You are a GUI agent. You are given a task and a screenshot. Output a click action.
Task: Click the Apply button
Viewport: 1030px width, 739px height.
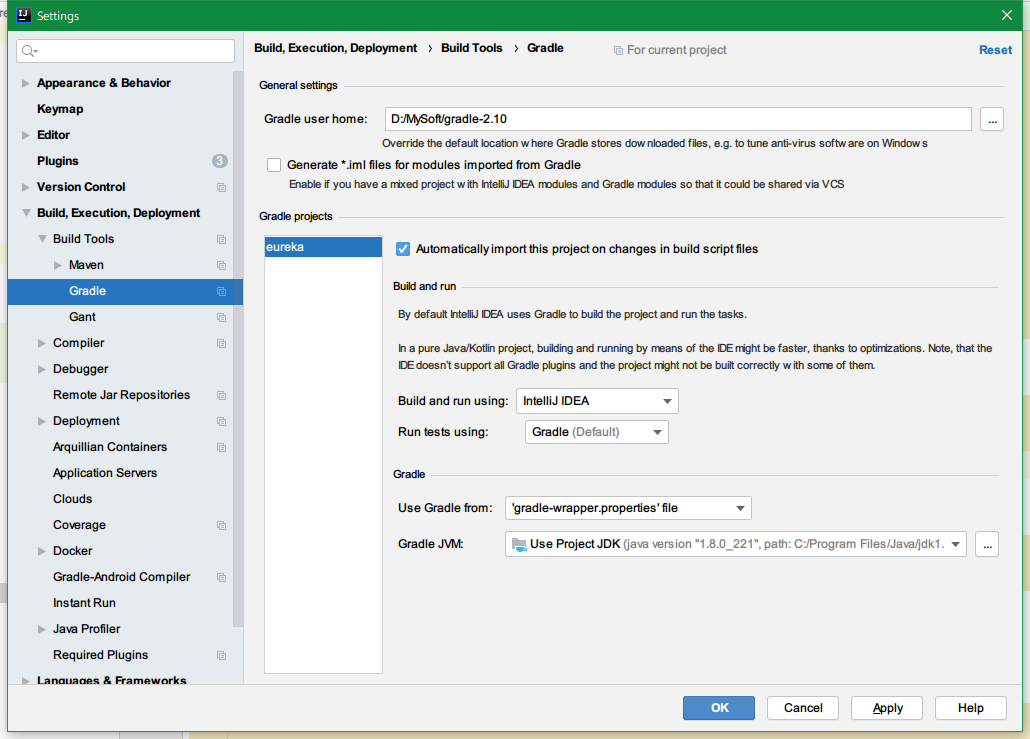pos(887,708)
